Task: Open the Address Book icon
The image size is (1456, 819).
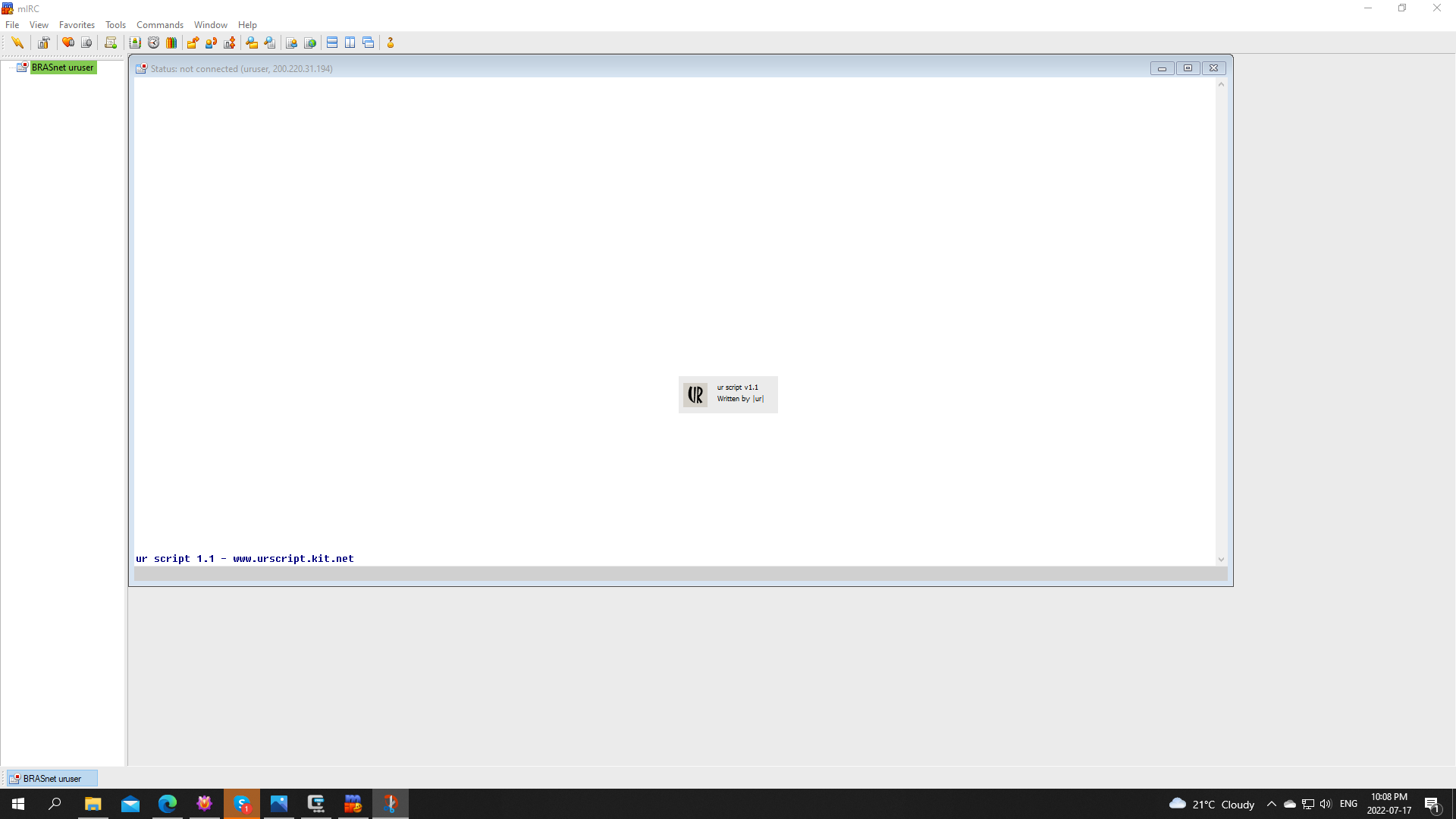Action: [135, 42]
